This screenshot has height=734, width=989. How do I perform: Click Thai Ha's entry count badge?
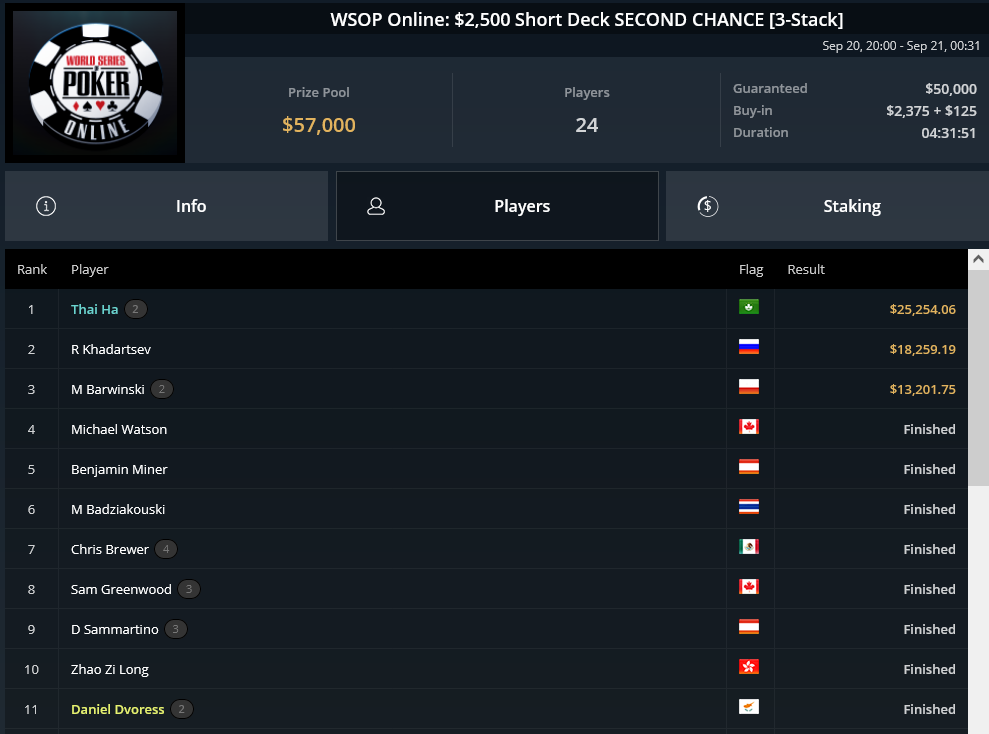(x=136, y=310)
